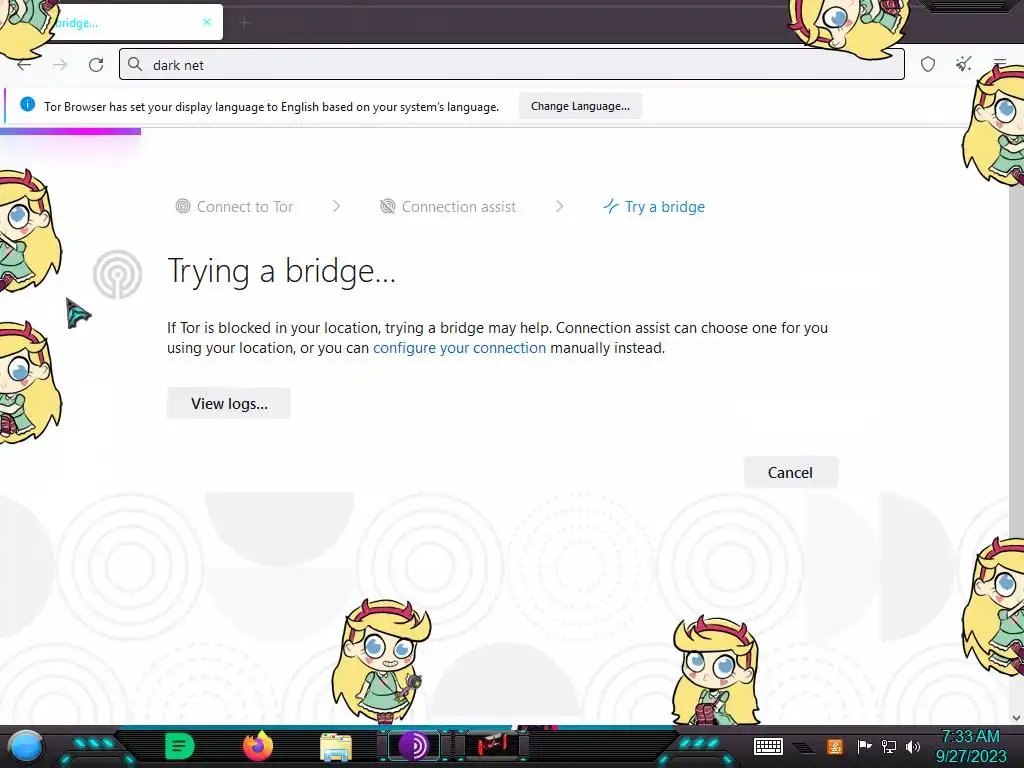Select the 'Connection assist' breadcrumb
The width and height of the screenshot is (1024, 768).
[x=448, y=206]
